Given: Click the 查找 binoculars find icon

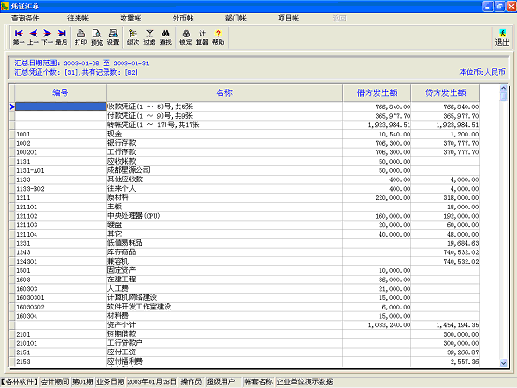Looking at the screenshot, I should point(166,37).
